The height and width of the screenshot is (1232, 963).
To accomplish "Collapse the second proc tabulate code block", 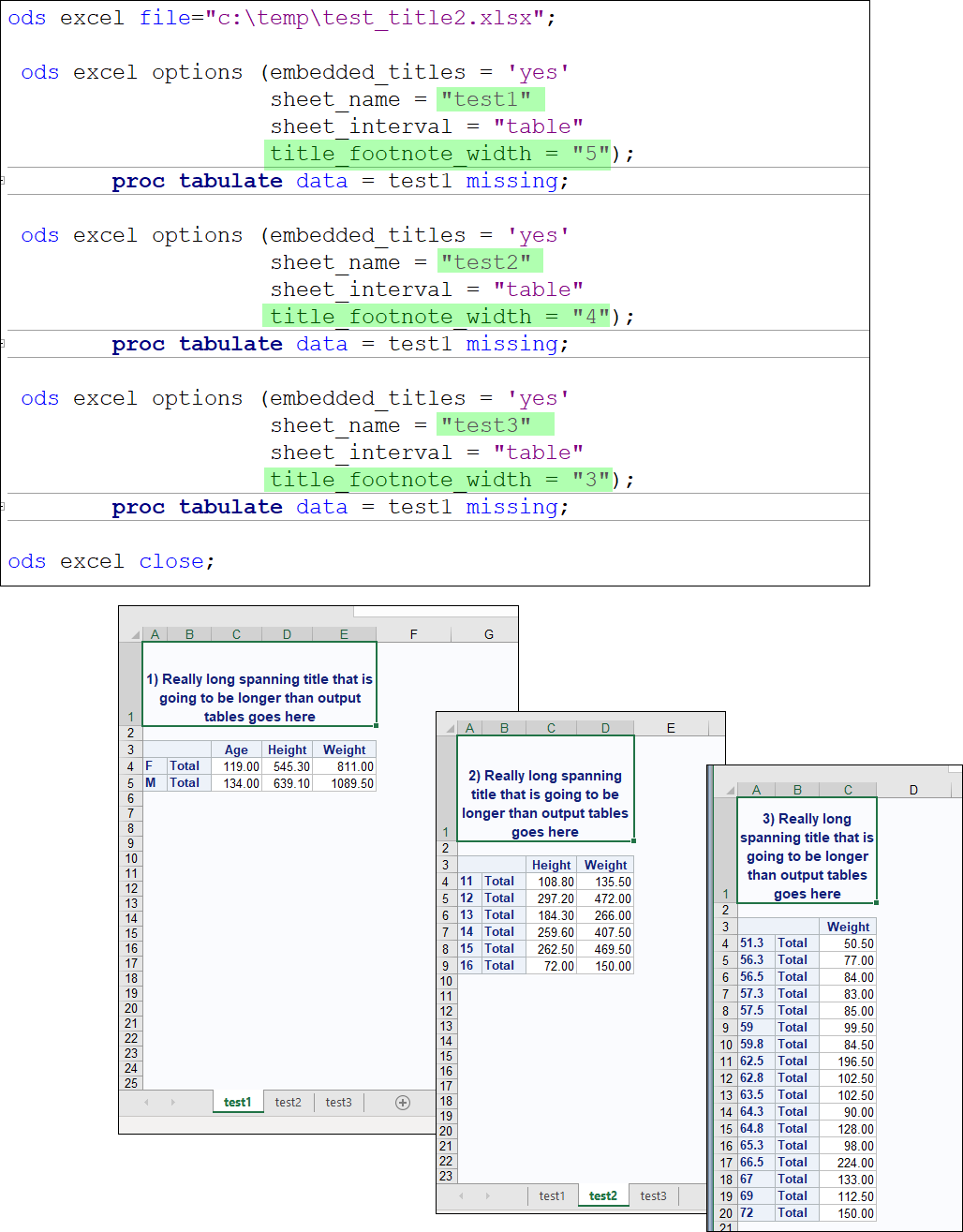I will [x=4, y=344].
